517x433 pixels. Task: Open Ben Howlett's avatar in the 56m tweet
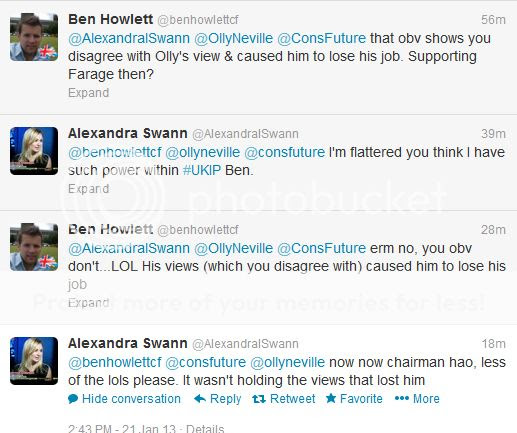coord(34,37)
